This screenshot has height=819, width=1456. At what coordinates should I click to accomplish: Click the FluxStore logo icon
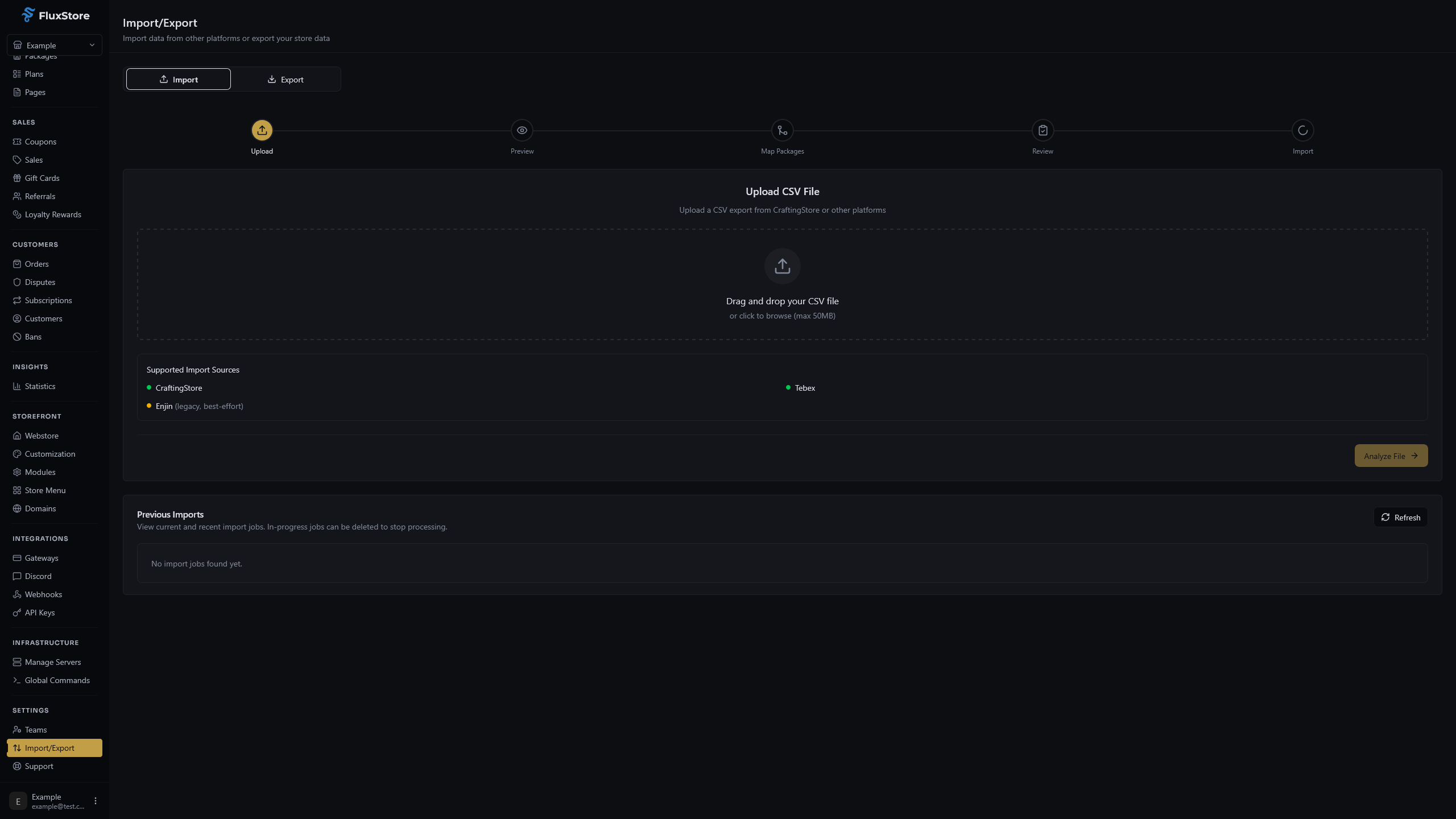(x=28, y=15)
